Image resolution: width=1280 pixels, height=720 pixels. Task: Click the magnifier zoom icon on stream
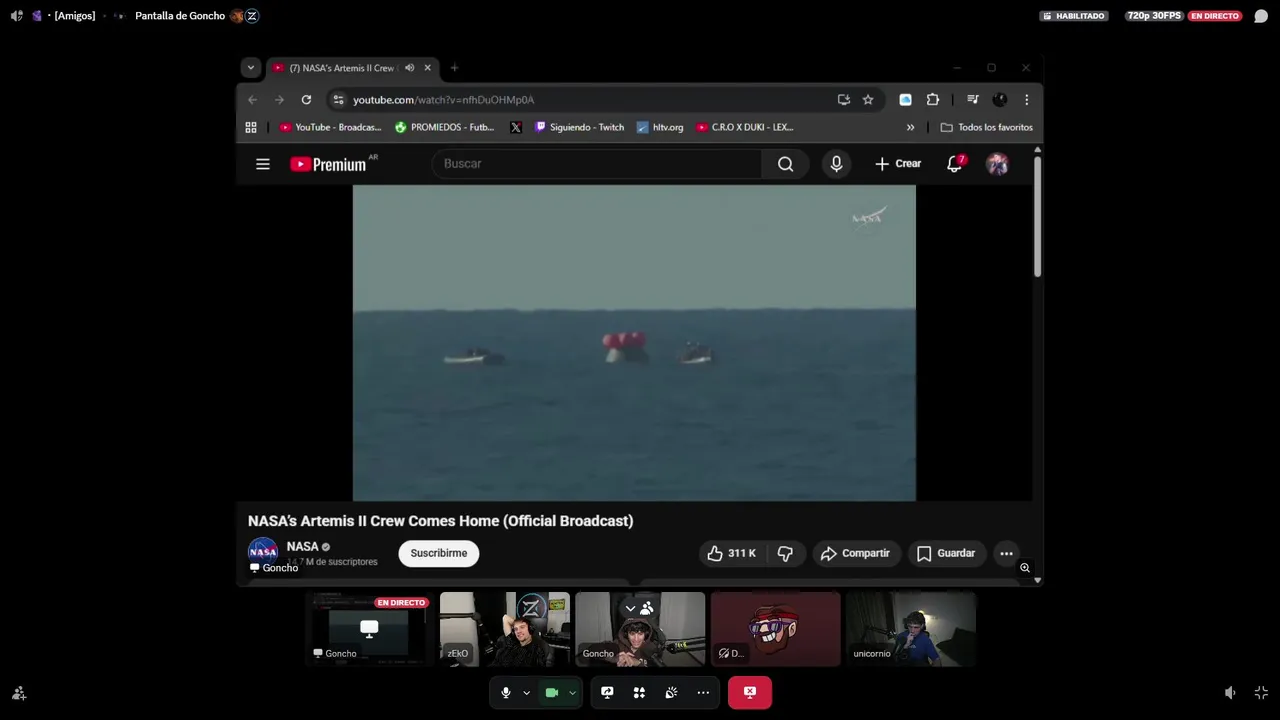(x=1025, y=568)
